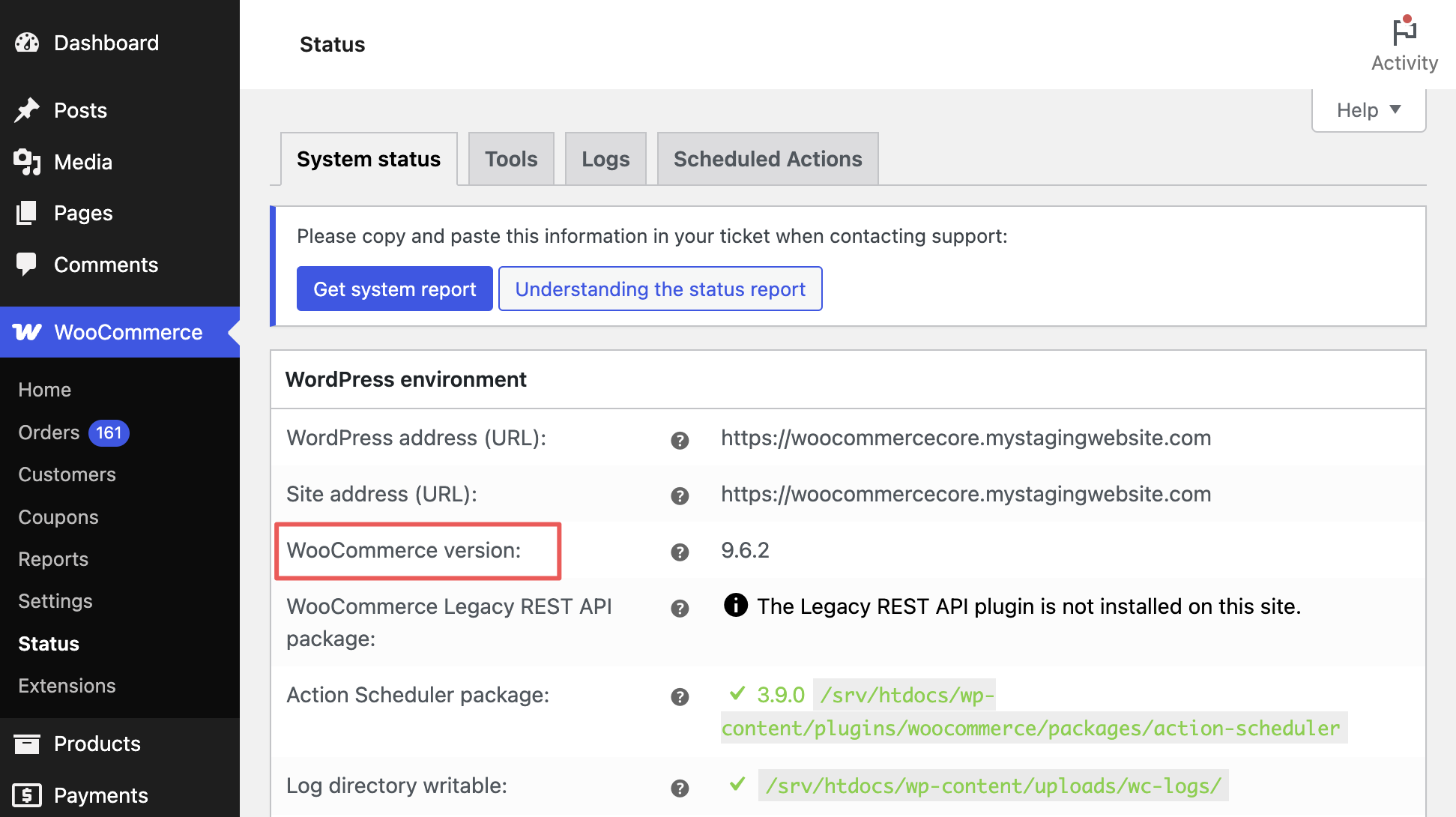This screenshot has height=817, width=1456.
Task: Click the Payments sidebar icon
Action: (26, 795)
